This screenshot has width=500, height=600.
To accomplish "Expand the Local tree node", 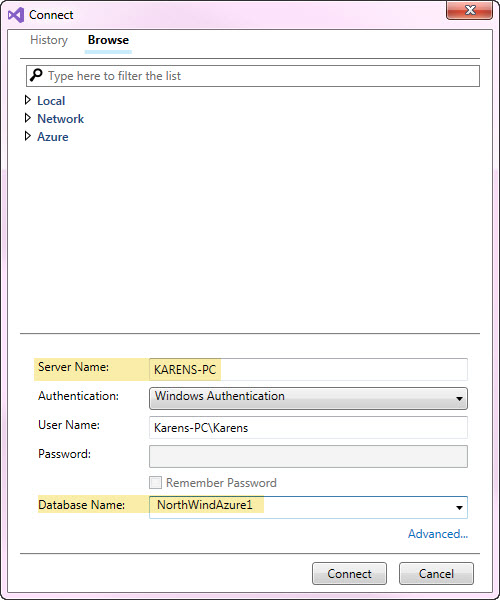I will (x=28, y=100).
